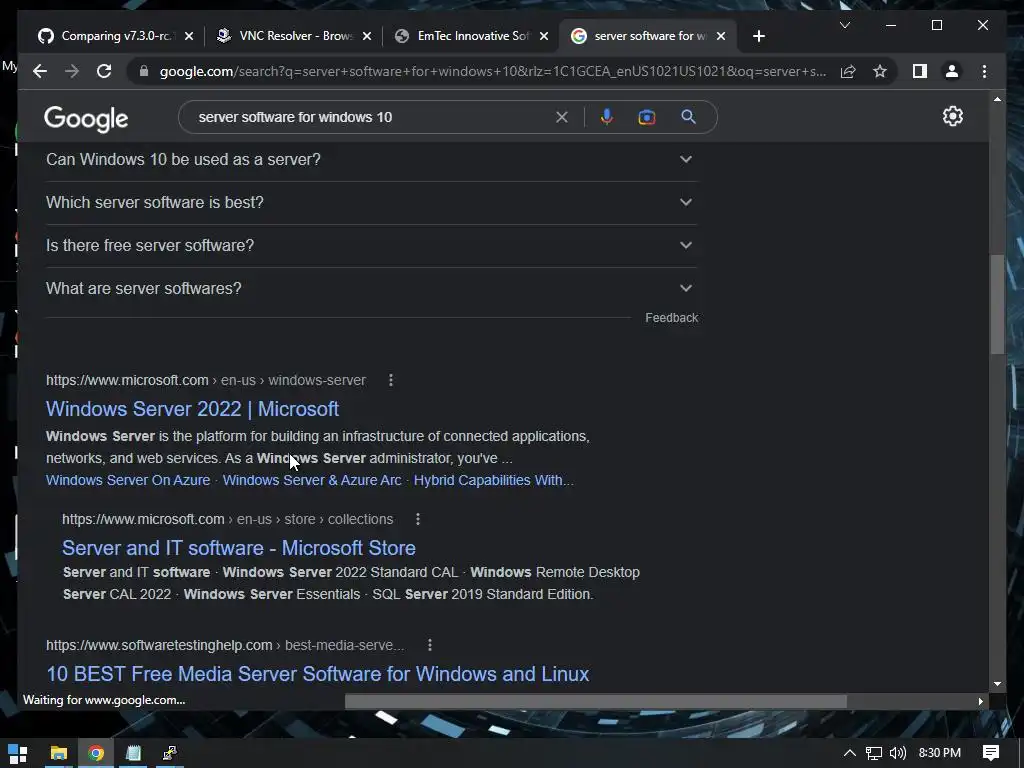
Task: Click the scroll-up arrow of the page
Action: pos(997,99)
